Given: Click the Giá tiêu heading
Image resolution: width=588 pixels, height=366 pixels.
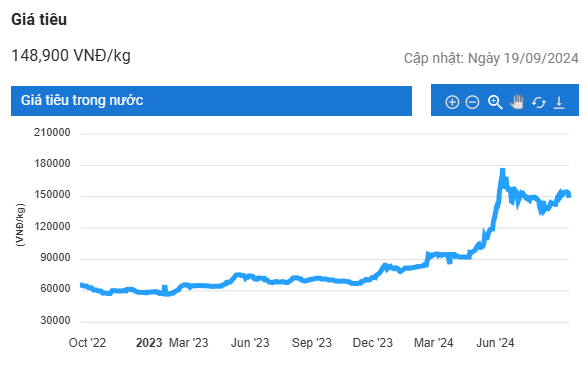Looking at the screenshot, I should (39, 20).
